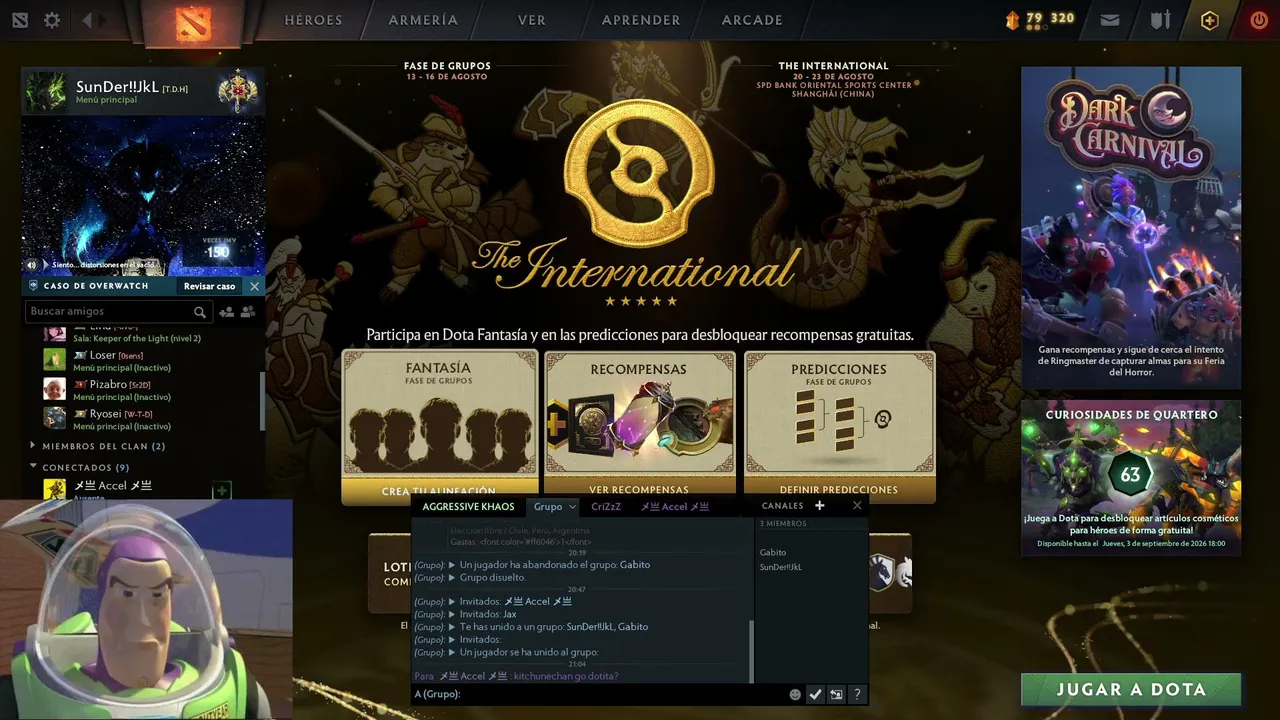Screen dimensions: 1280x720
Task: Click the Crea tu alineación button
Action: pyautogui.click(x=439, y=490)
